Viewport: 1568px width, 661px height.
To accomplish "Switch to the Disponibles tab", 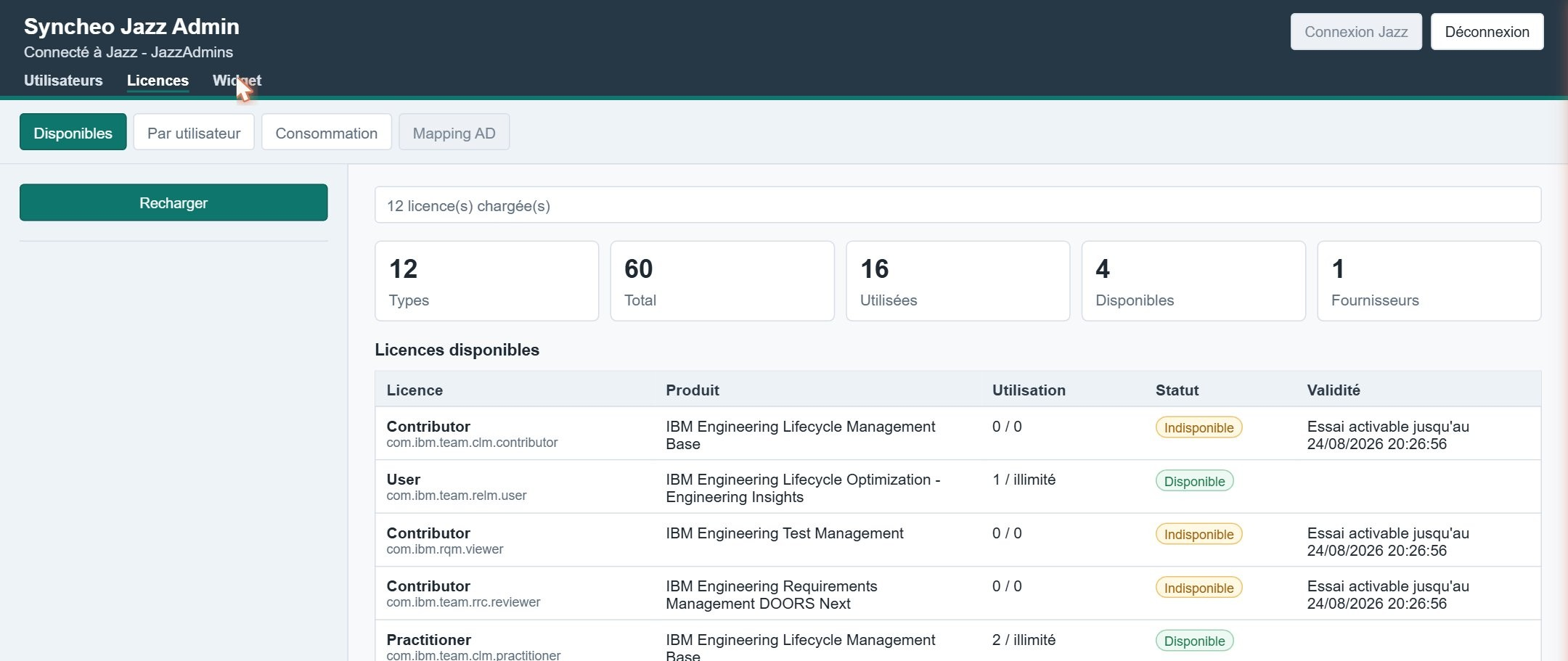I will [x=73, y=132].
